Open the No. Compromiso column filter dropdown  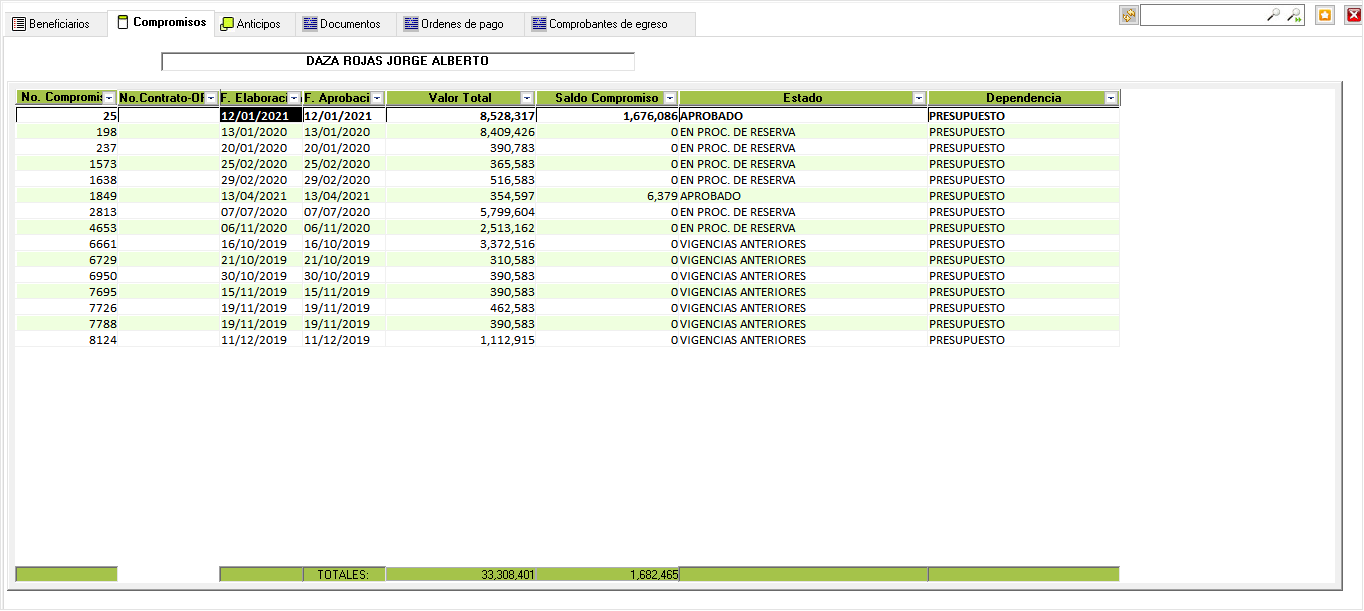(x=110, y=98)
